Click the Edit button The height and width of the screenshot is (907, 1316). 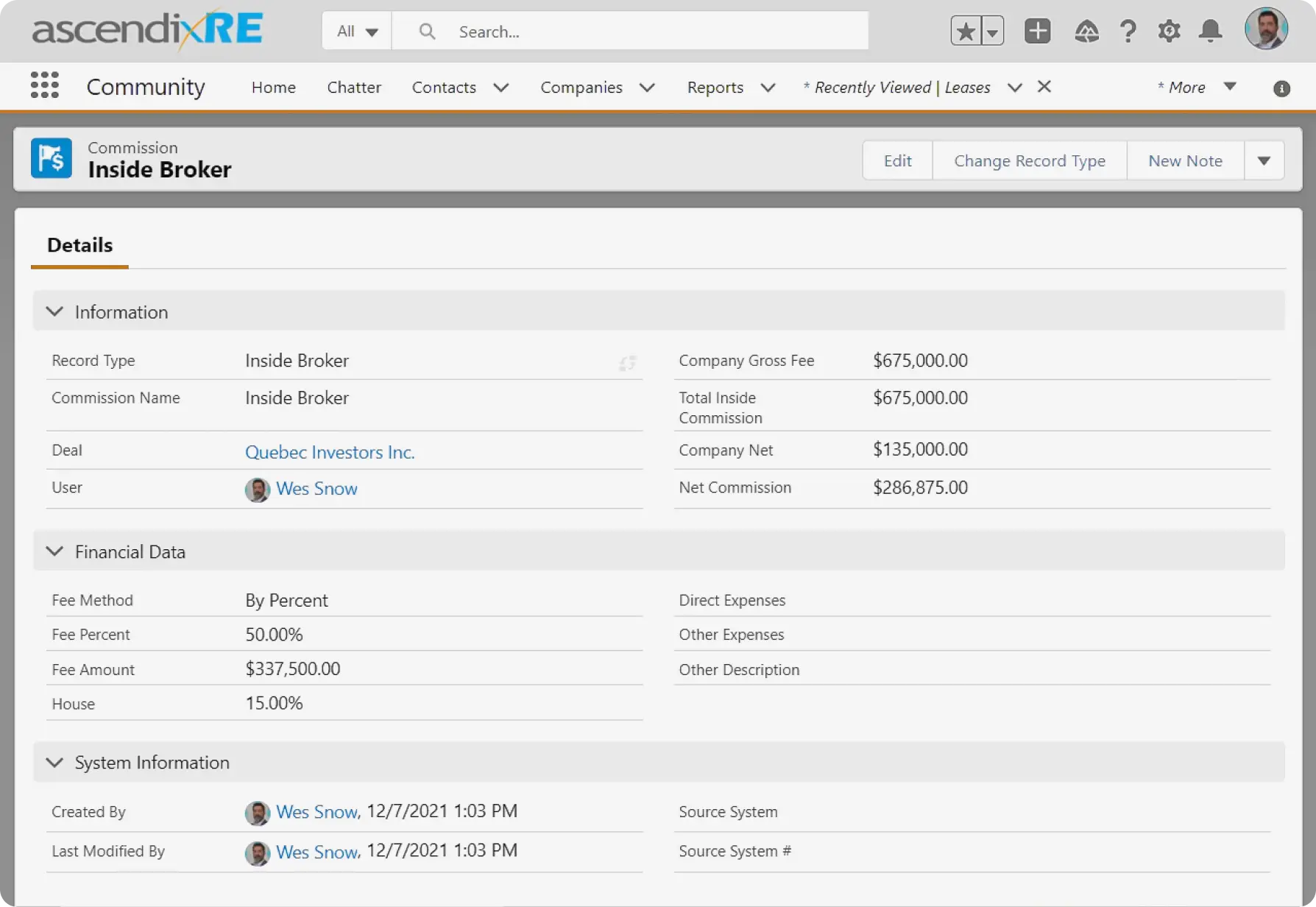(x=897, y=160)
